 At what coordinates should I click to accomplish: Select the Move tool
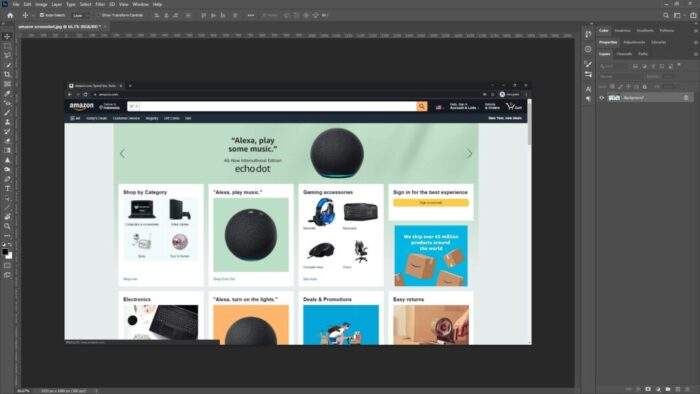pos(7,37)
